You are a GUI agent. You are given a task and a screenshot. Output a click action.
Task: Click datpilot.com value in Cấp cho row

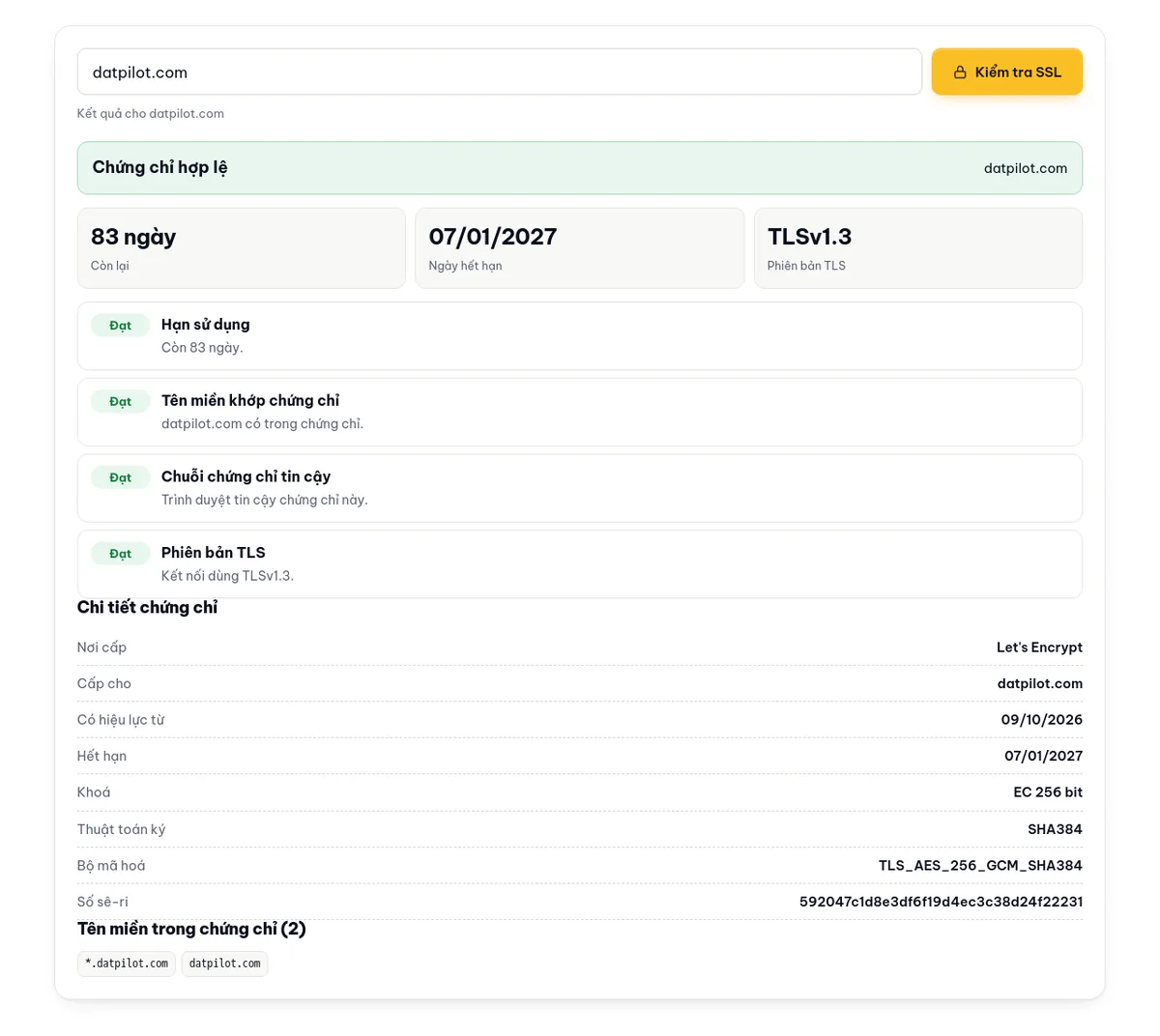1040,683
